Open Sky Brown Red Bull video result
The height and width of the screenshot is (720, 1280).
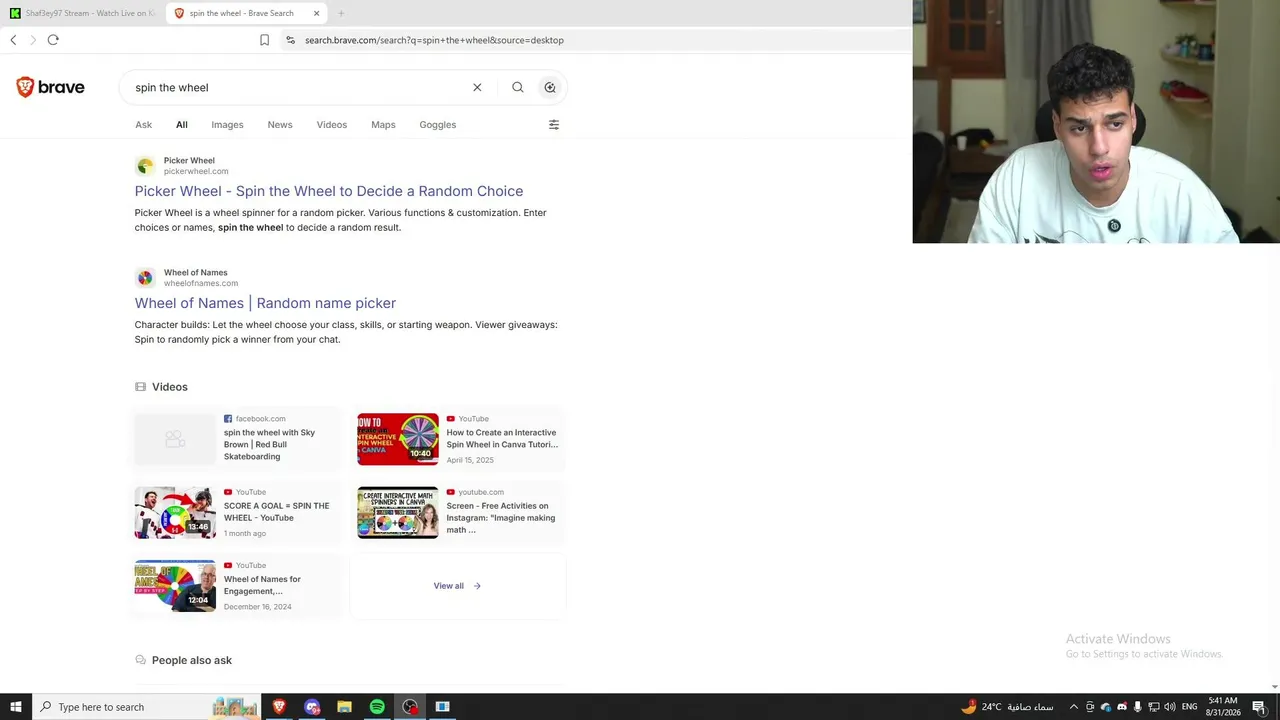[x=269, y=444]
